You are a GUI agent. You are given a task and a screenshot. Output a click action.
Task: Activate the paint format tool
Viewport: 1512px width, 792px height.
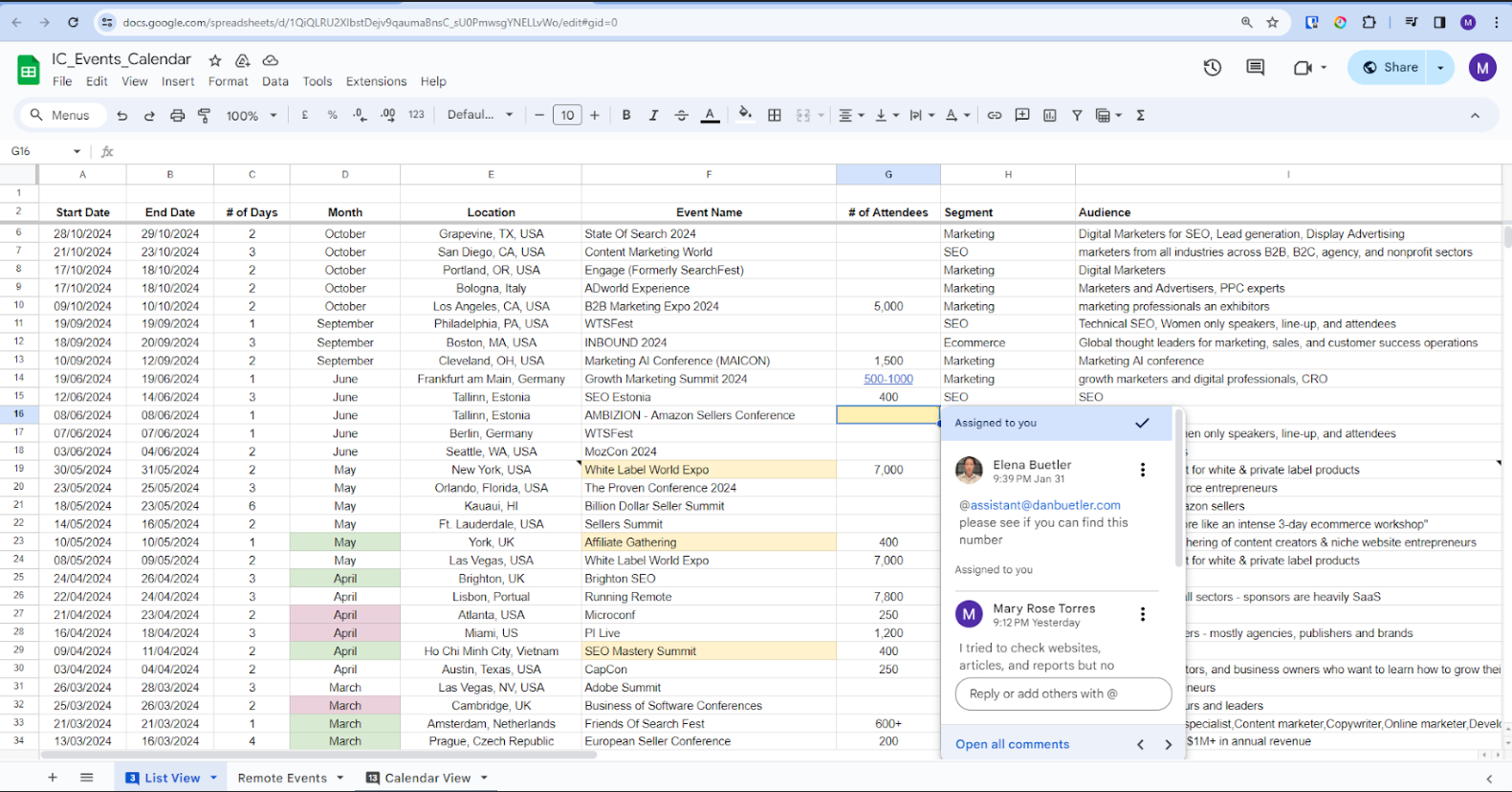204,115
